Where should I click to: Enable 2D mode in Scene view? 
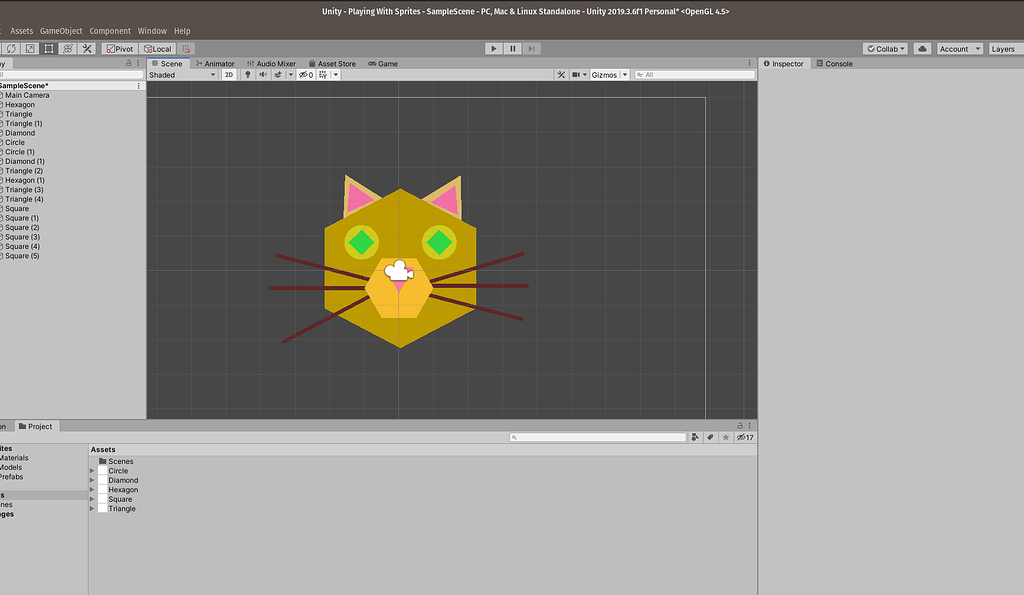229,74
